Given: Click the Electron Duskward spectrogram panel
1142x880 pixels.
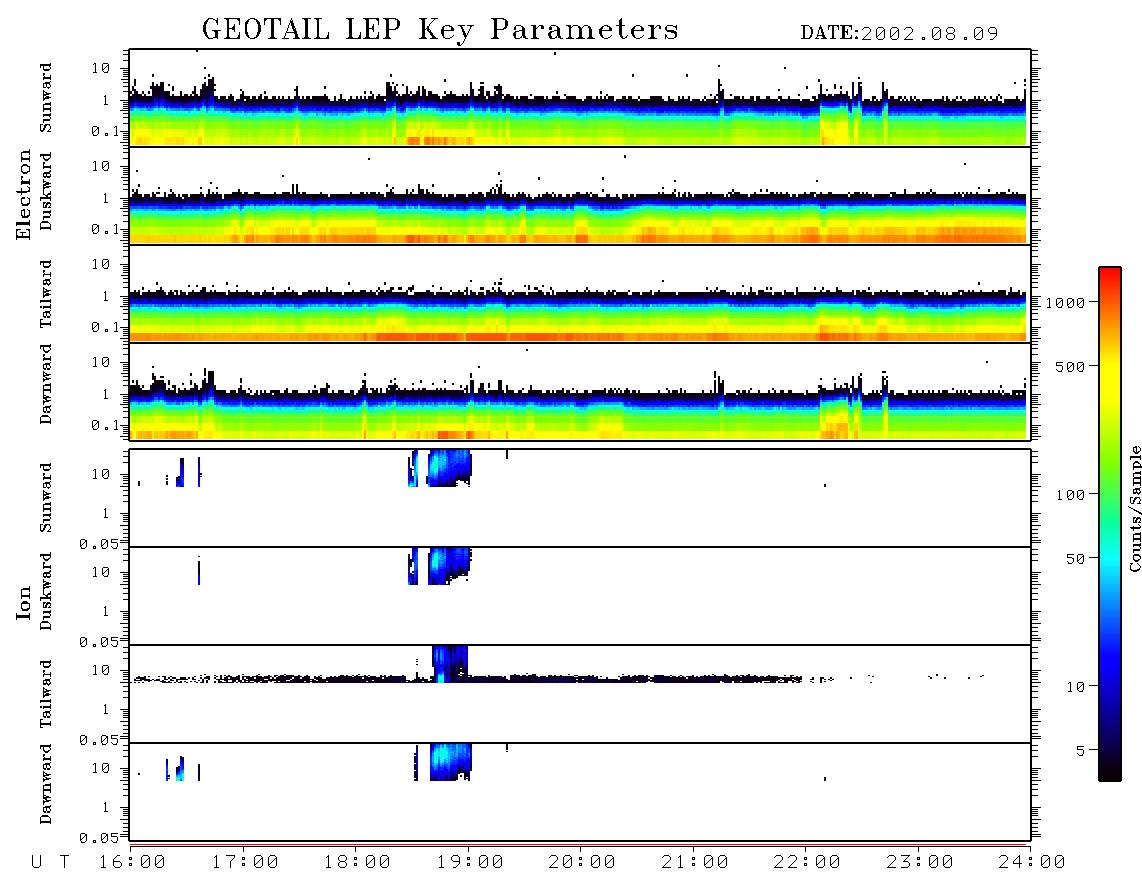Looking at the screenshot, I should point(580,195).
